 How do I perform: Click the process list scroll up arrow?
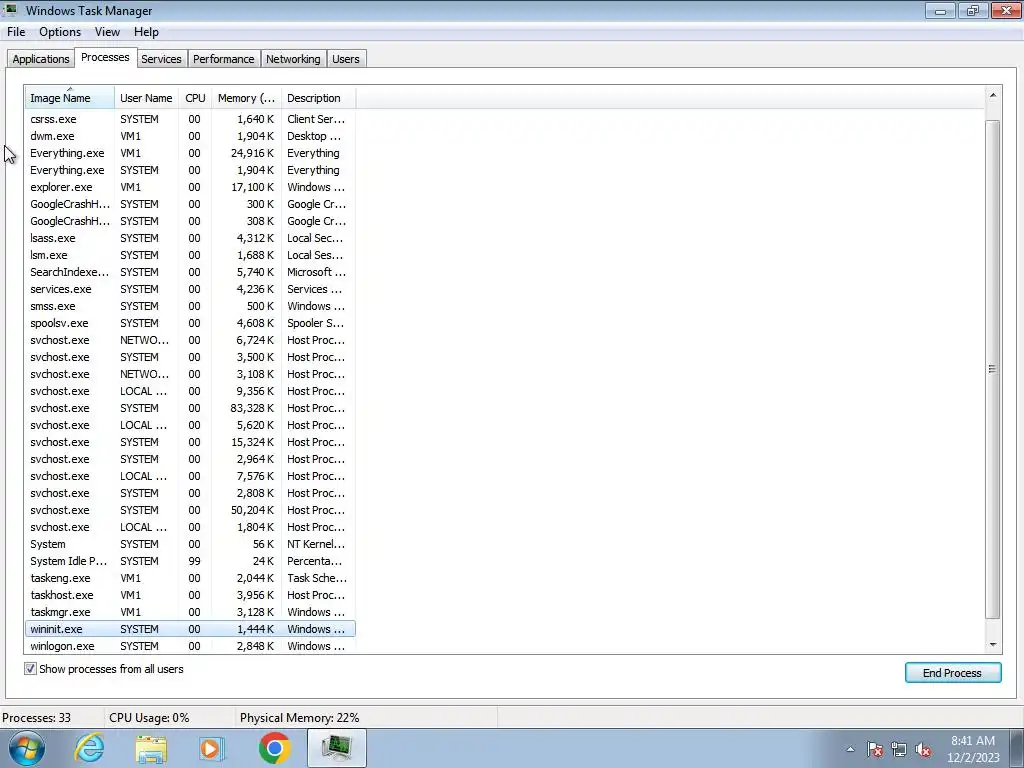click(993, 96)
